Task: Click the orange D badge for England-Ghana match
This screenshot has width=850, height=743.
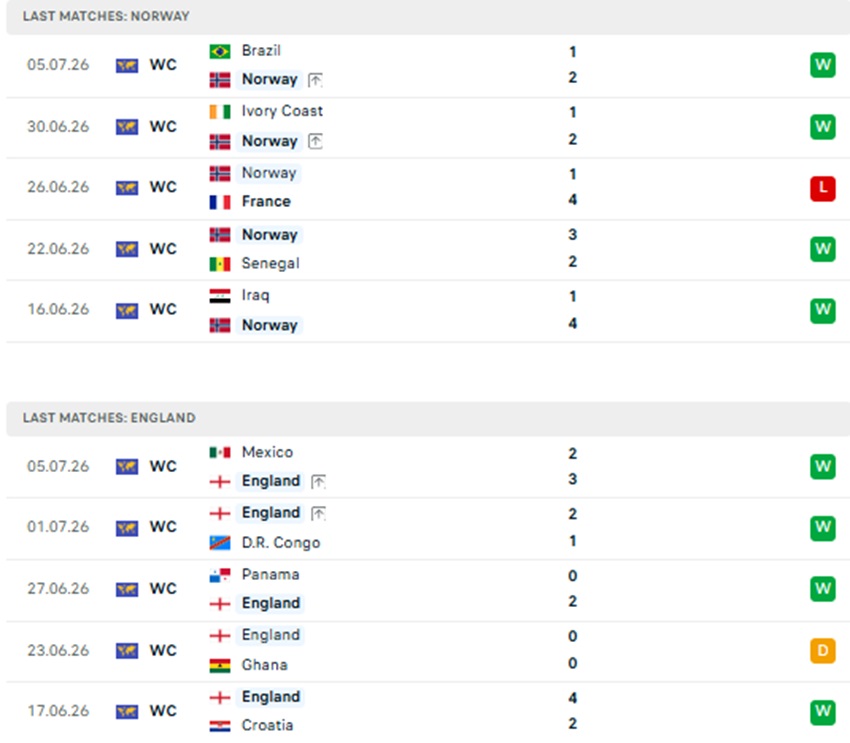Action: [822, 650]
